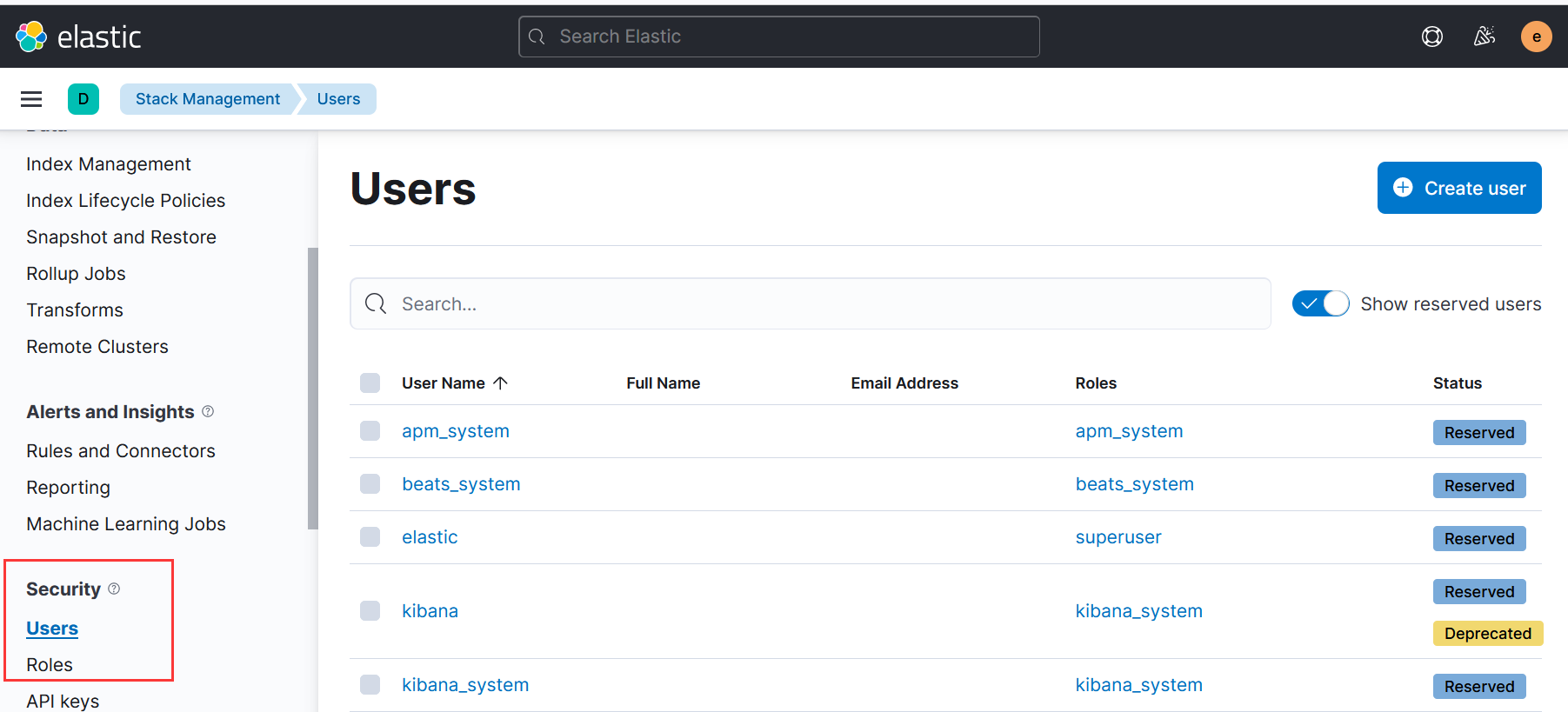Open the apm_system user link
1568x712 pixels.
click(456, 431)
